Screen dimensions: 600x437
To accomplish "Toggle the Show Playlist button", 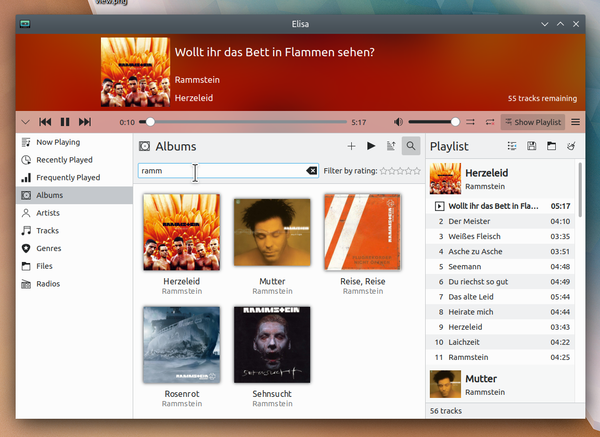I will 531,122.
